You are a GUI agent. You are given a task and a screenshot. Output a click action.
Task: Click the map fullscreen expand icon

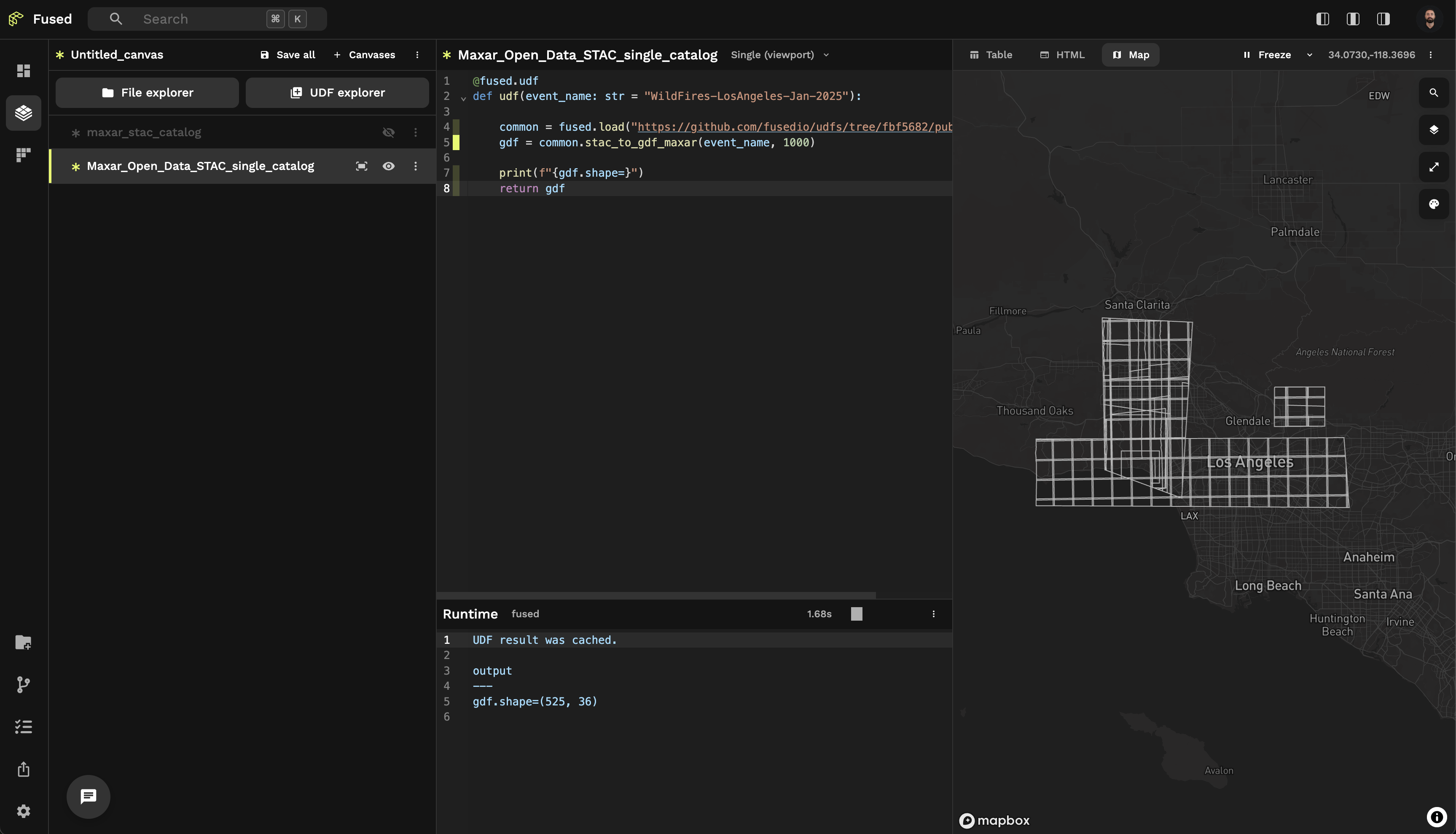(1433, 167)
